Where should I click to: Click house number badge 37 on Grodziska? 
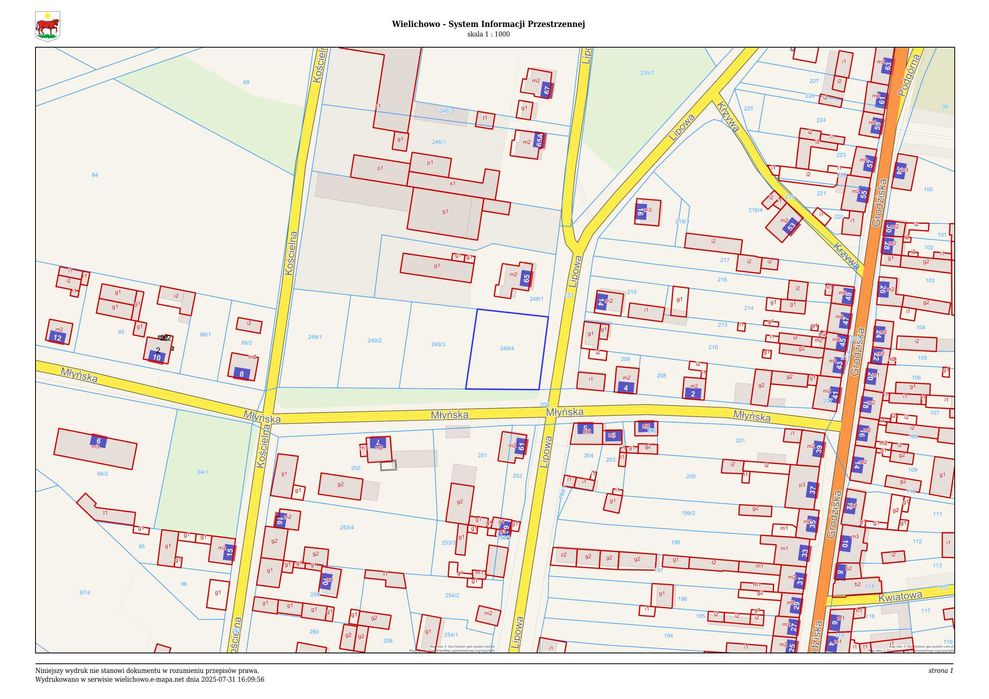[x=813, y=489]
